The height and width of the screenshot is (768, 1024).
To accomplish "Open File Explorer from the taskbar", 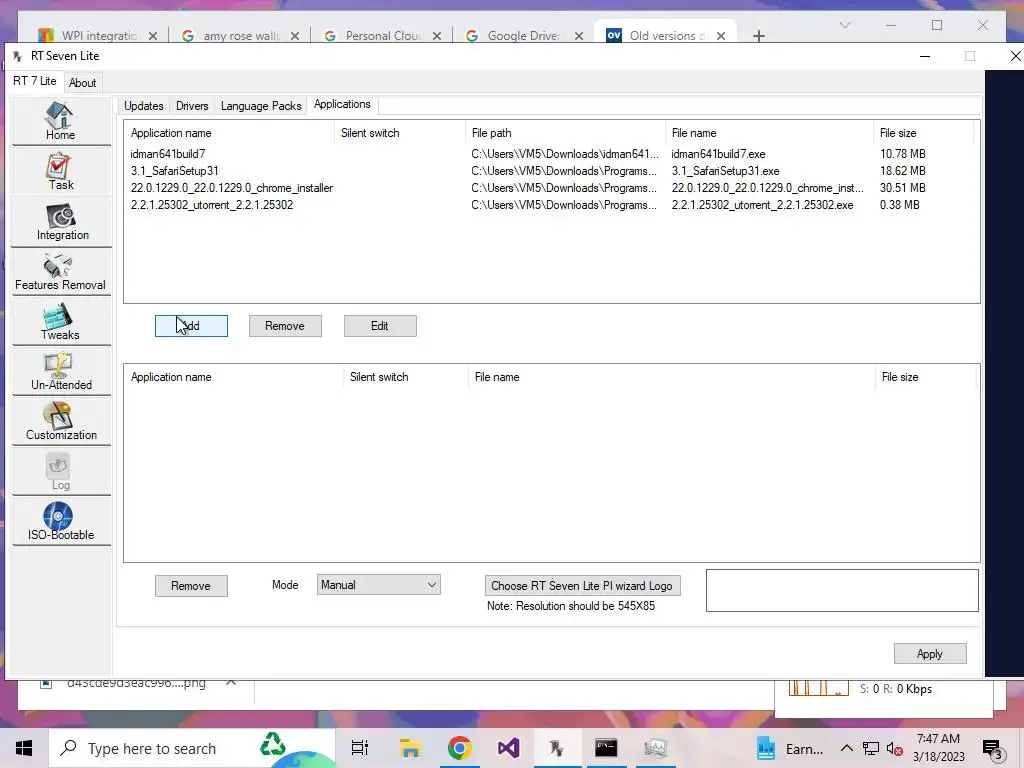I will (x=410, y=748).
